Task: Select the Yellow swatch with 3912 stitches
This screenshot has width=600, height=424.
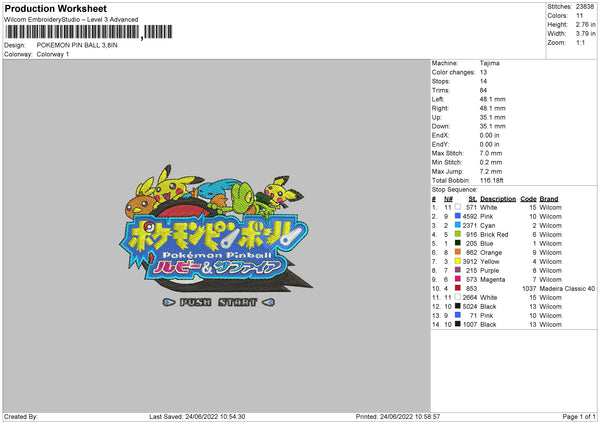Action: (458, 261)
